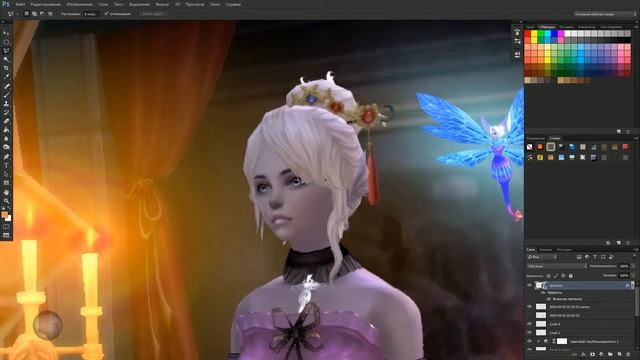Open the layer filter kind dropdown
640x360 pixels.
[542, 257]
